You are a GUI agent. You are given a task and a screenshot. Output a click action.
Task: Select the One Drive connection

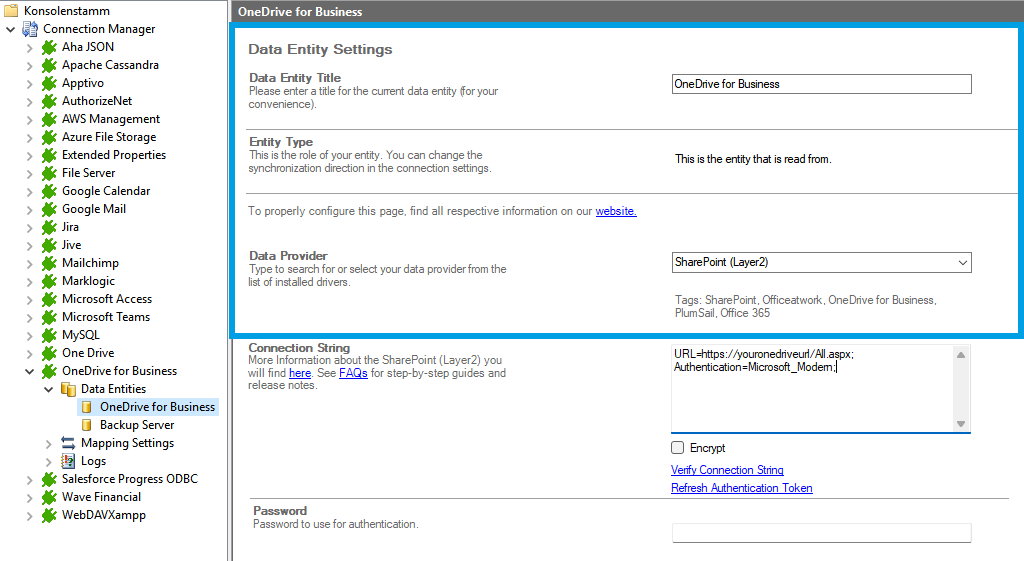pos(88,353)
